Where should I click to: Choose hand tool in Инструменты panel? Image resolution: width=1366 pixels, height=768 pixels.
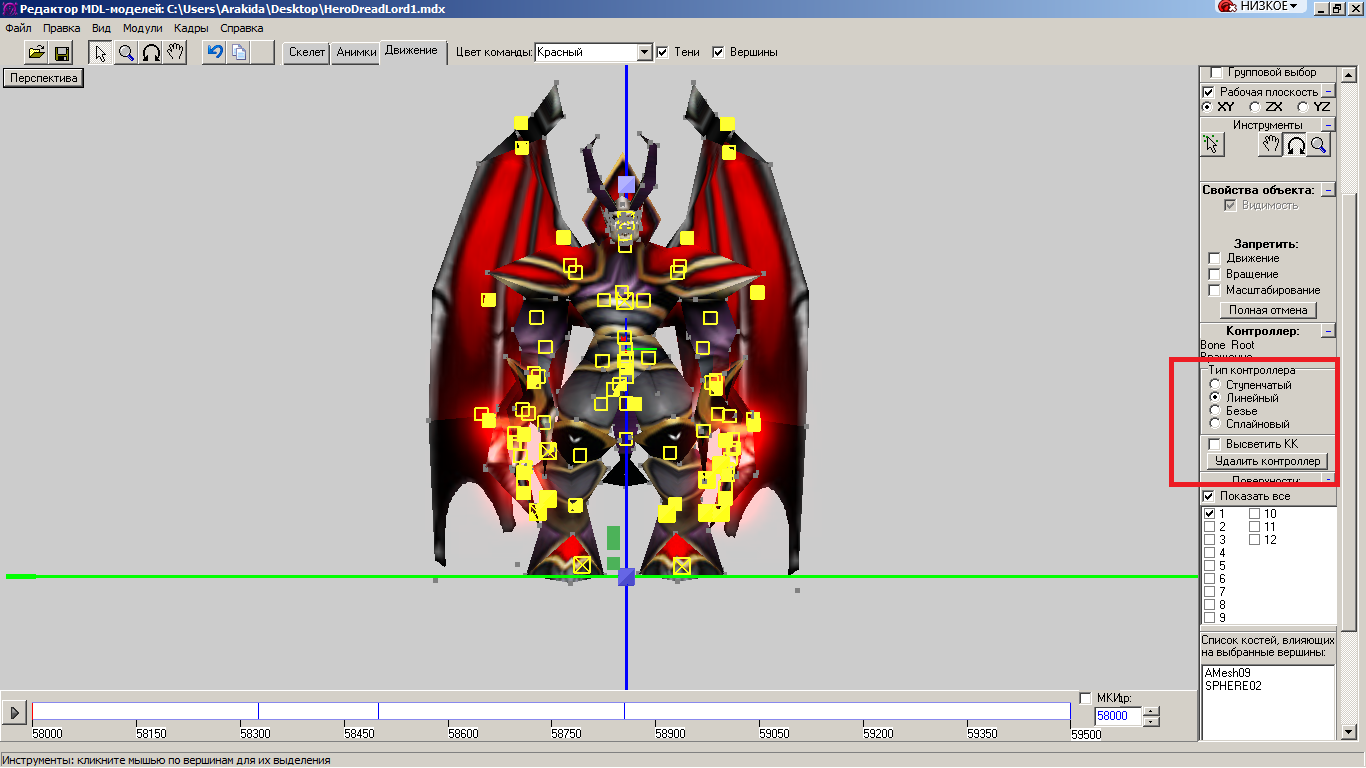(x=1270, y=145)
